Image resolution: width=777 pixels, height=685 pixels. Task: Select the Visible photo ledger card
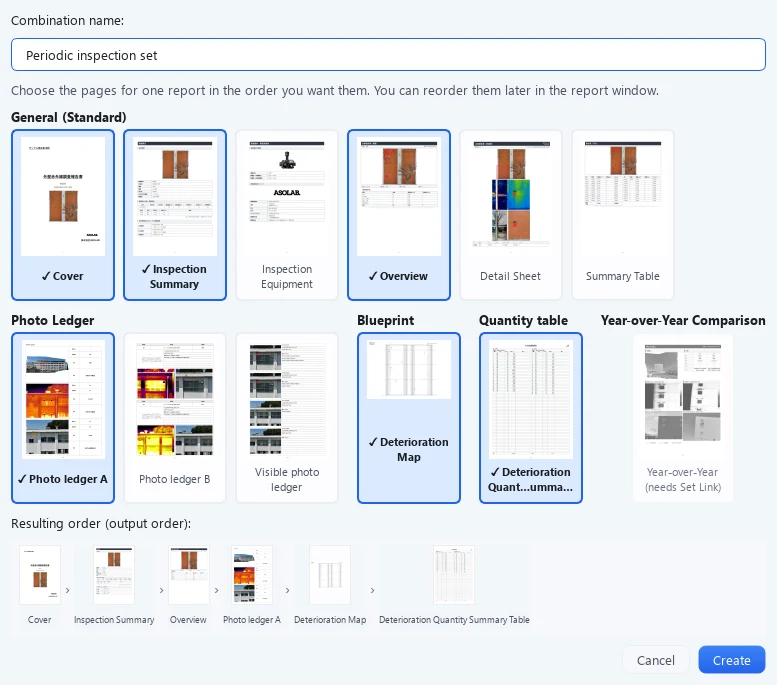click(287, 418)
